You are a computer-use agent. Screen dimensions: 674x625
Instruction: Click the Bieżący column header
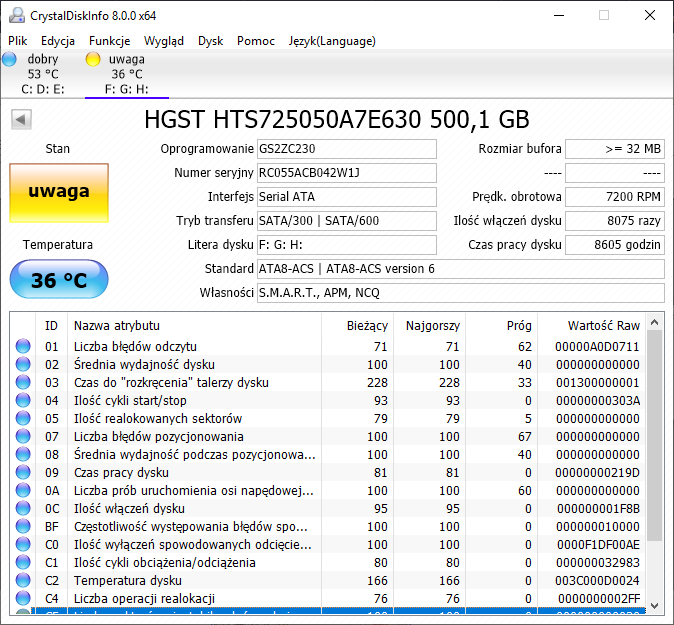(x=357, y=325)
